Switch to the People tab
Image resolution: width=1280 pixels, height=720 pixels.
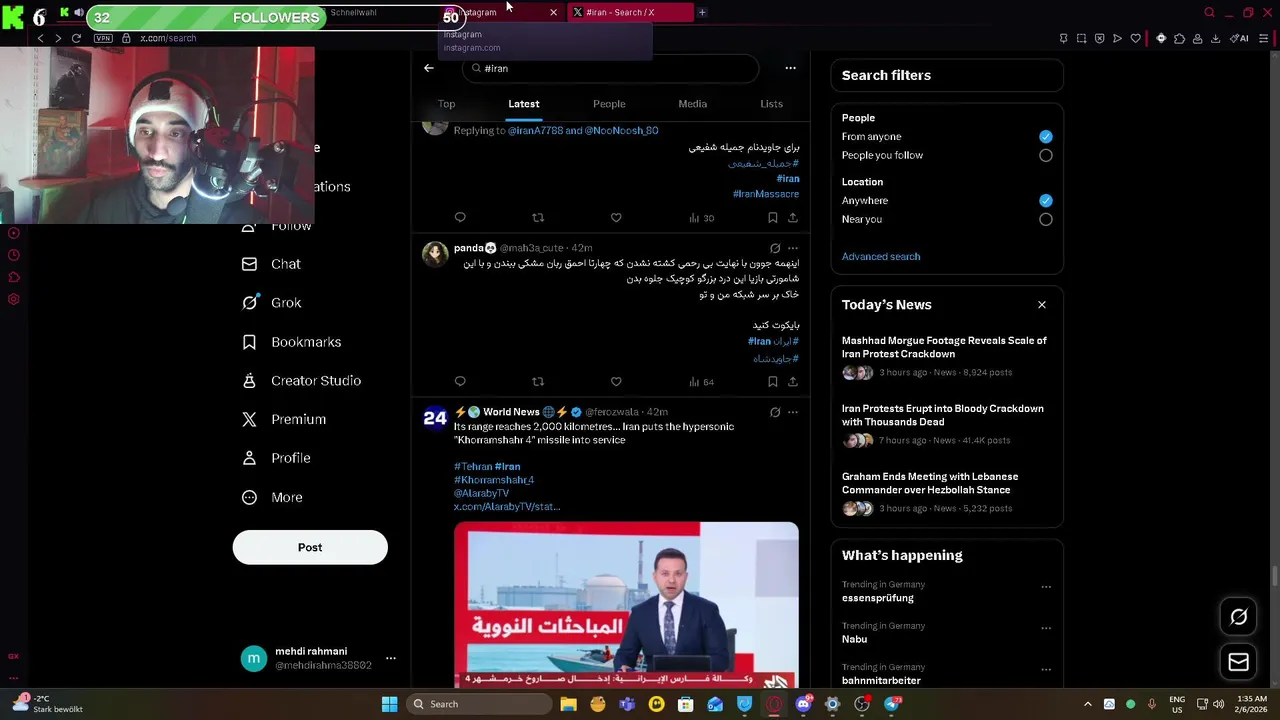[609, 104]
